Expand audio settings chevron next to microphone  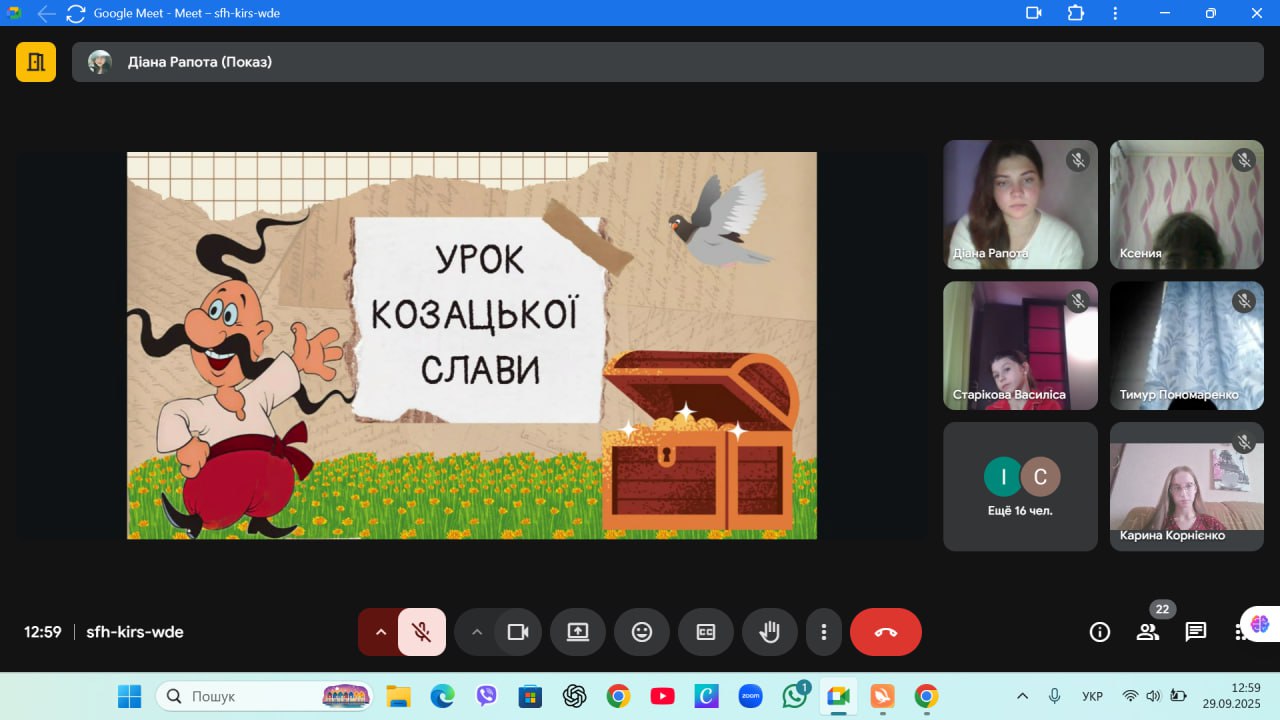tap(380, 632)
